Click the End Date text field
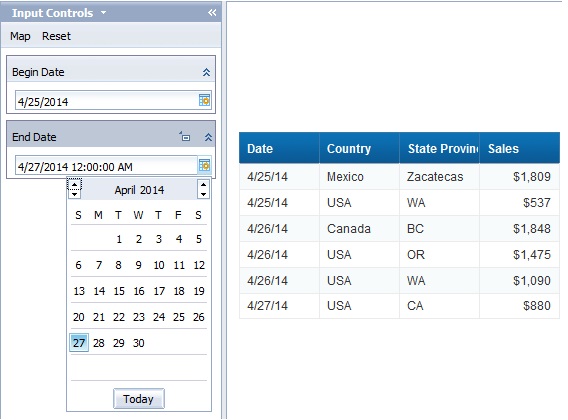The width and height of the screenshot is (568, 420). click(x=106, y=166)
